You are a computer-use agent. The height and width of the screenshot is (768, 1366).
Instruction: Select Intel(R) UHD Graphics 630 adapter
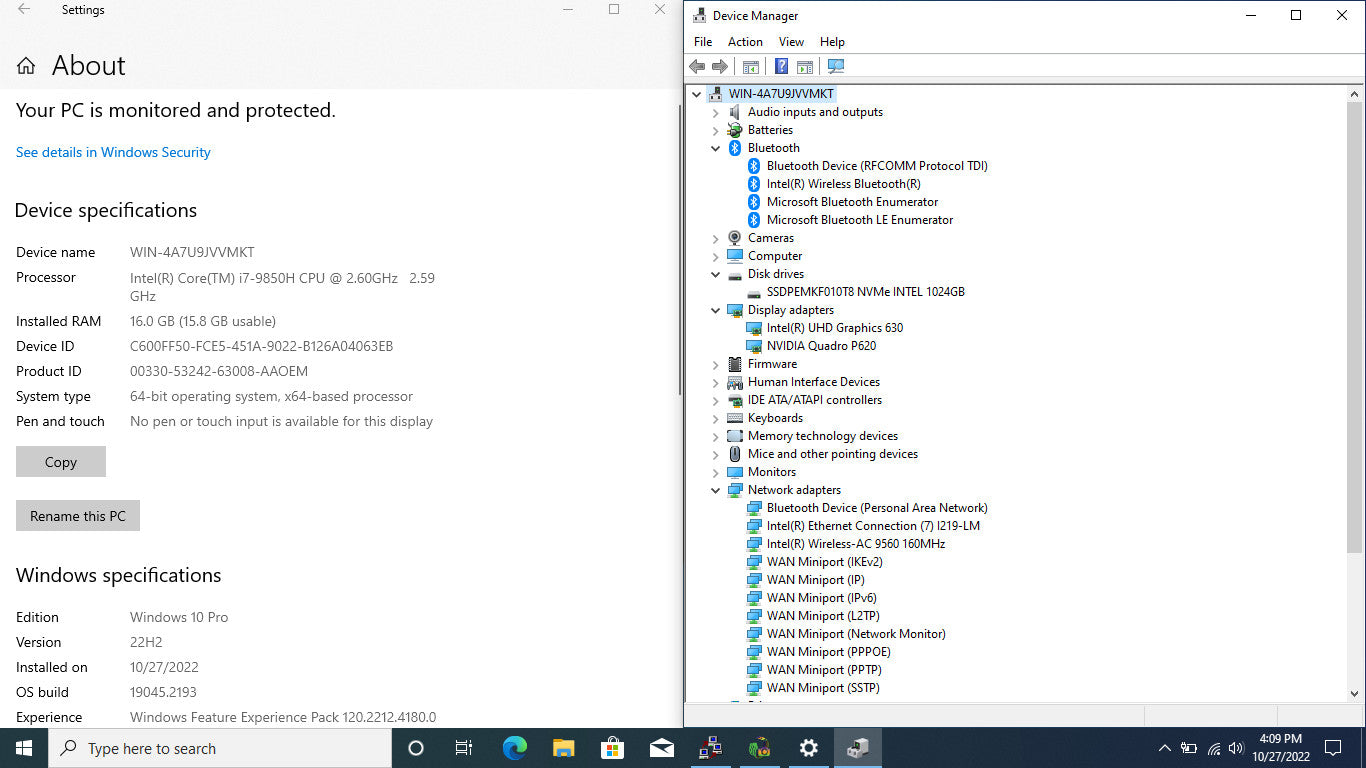(834, 328)
